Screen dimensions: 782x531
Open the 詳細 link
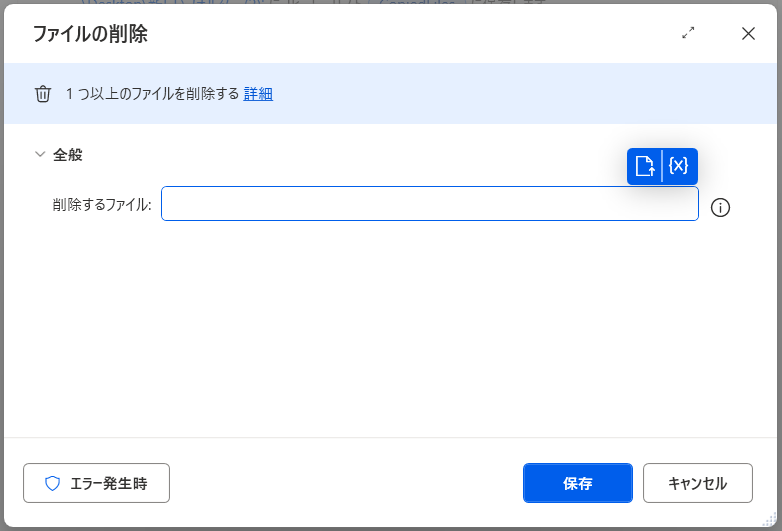(258, 94)
